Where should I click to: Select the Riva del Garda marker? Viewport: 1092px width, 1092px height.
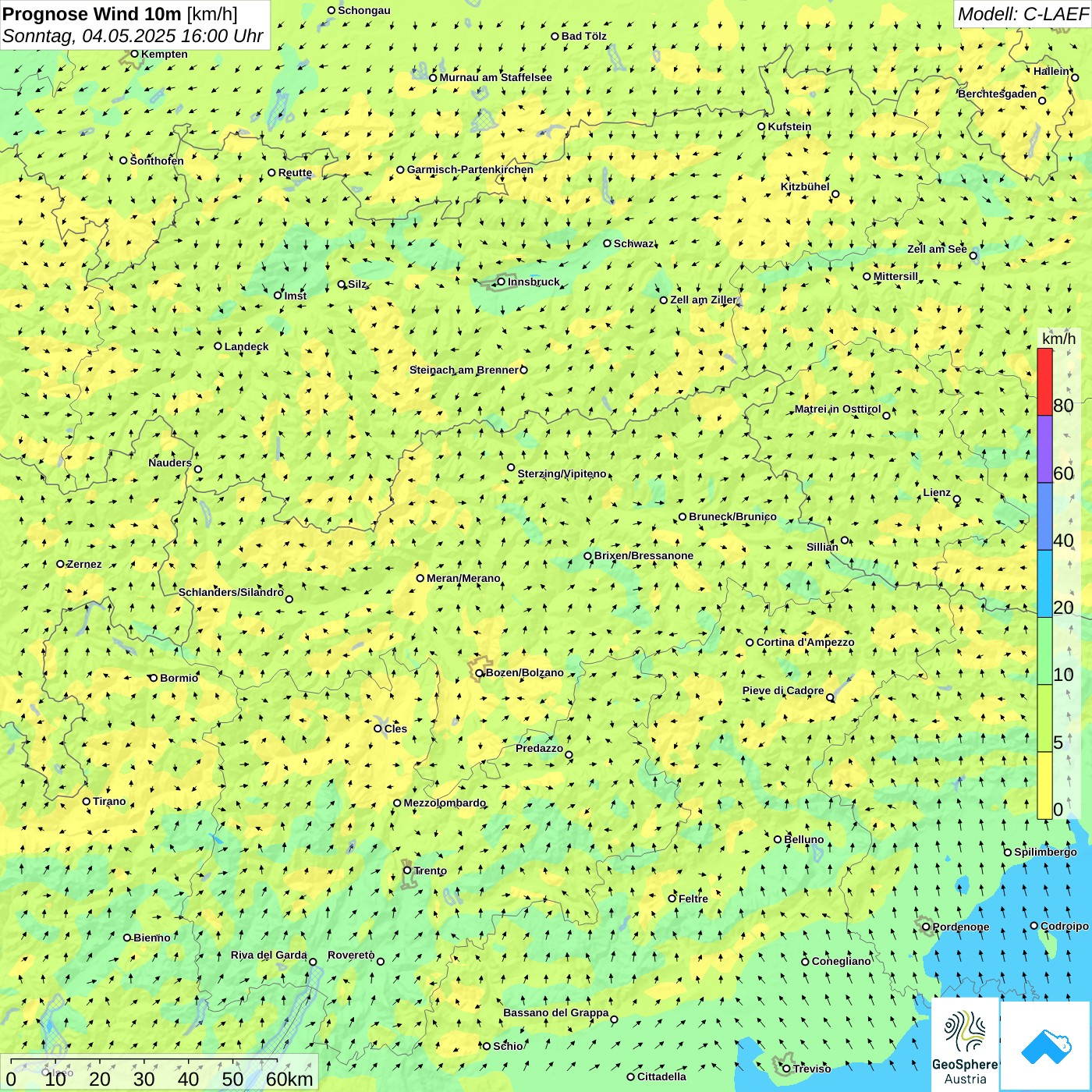coord(313,962)
